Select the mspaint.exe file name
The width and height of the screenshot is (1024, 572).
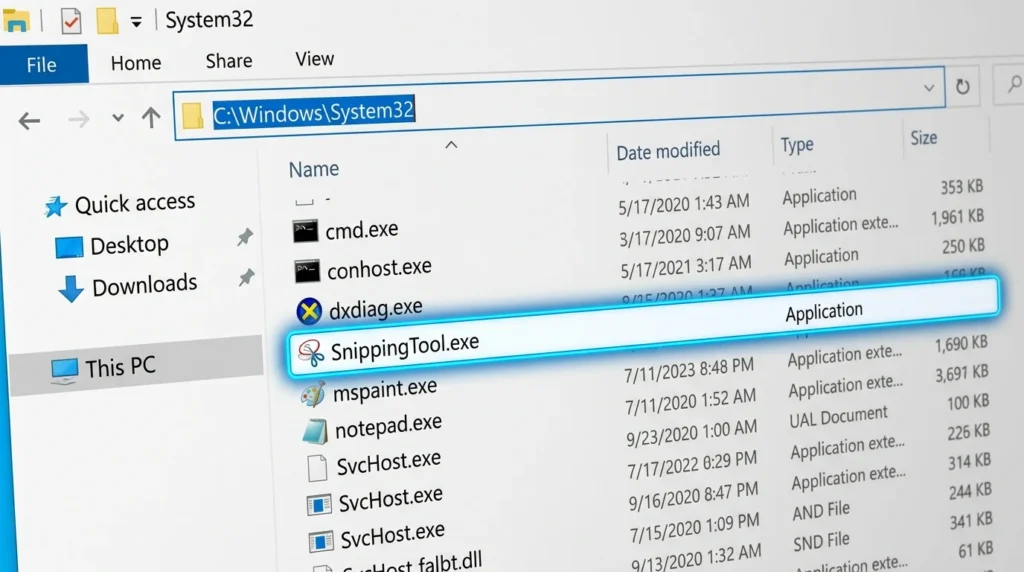385,390
